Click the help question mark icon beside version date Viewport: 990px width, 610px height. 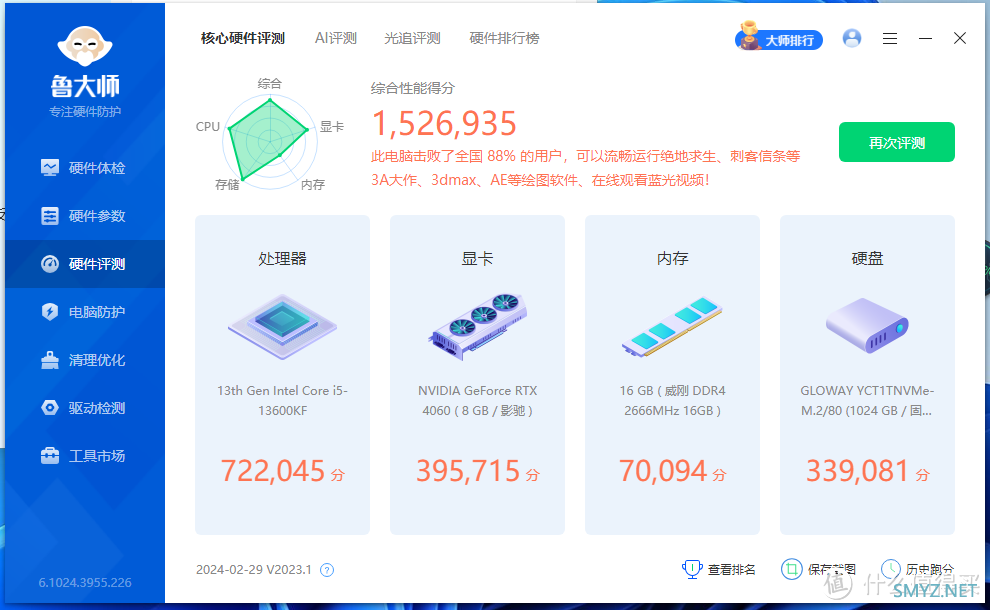[326, 570]
